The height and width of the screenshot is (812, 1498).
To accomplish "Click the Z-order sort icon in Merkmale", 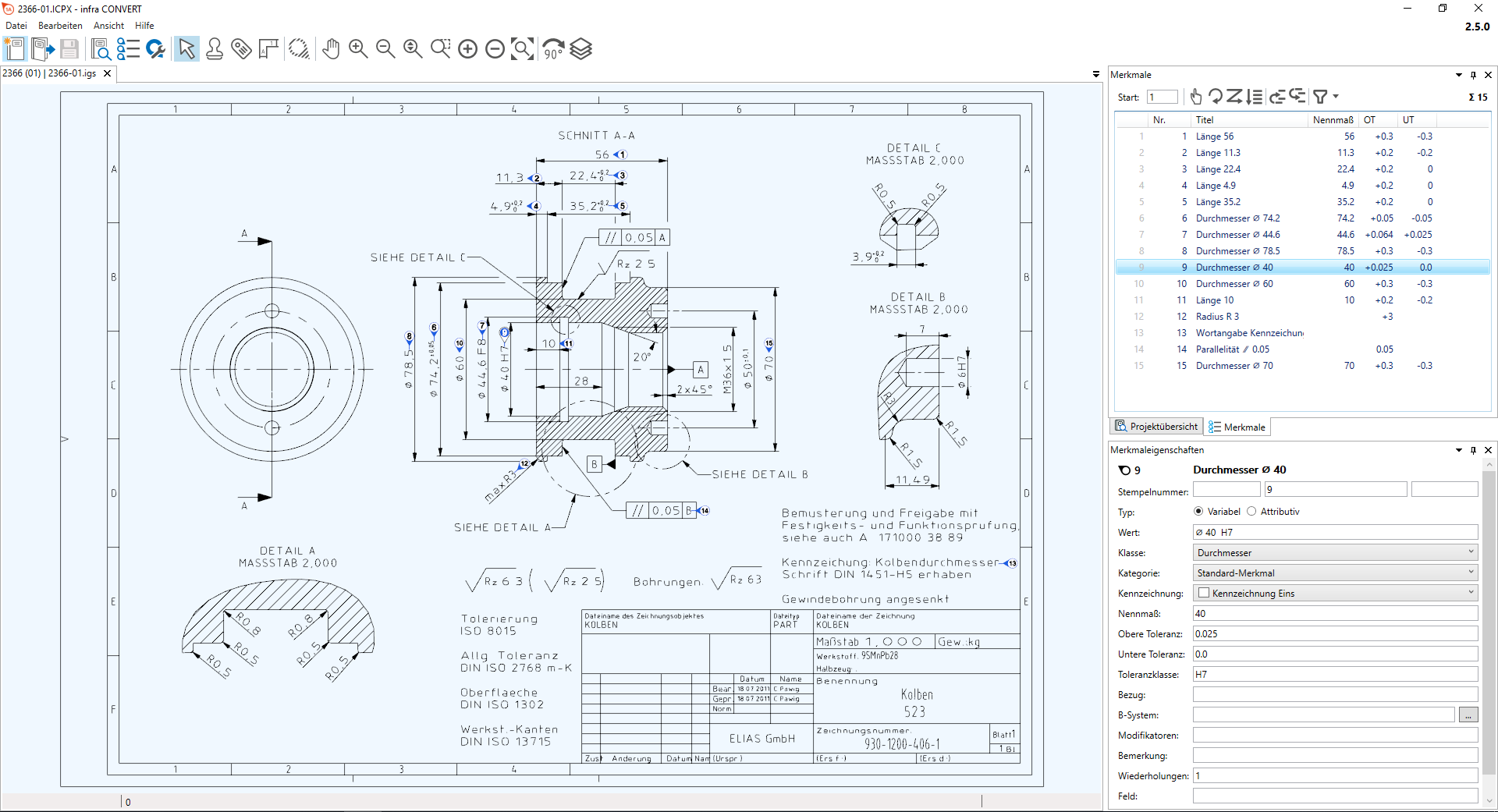I will 1234,97.
